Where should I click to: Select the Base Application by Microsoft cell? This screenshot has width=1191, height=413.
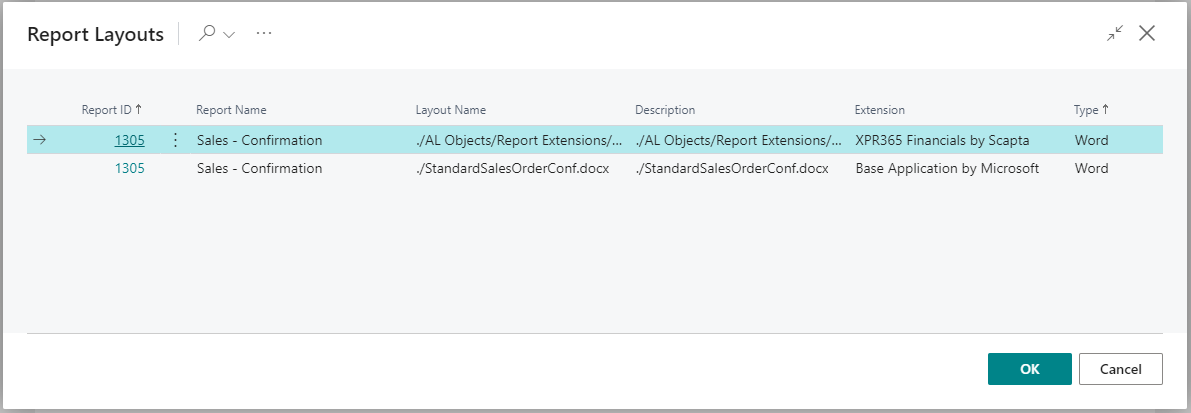(x=947, y=168)
